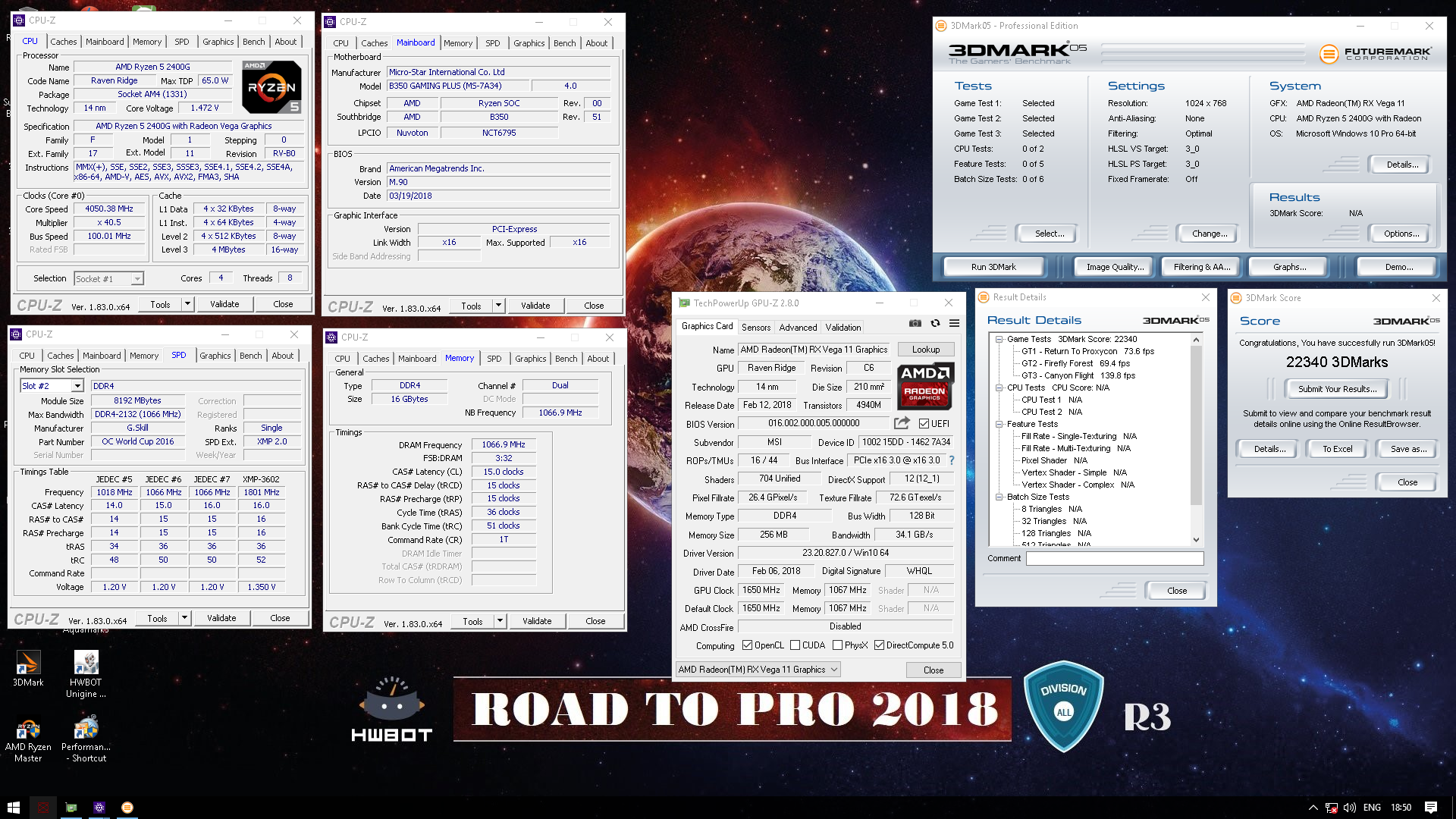
Task: Click the Graphs... button in 3DMark05
Action: point(1289,267)
